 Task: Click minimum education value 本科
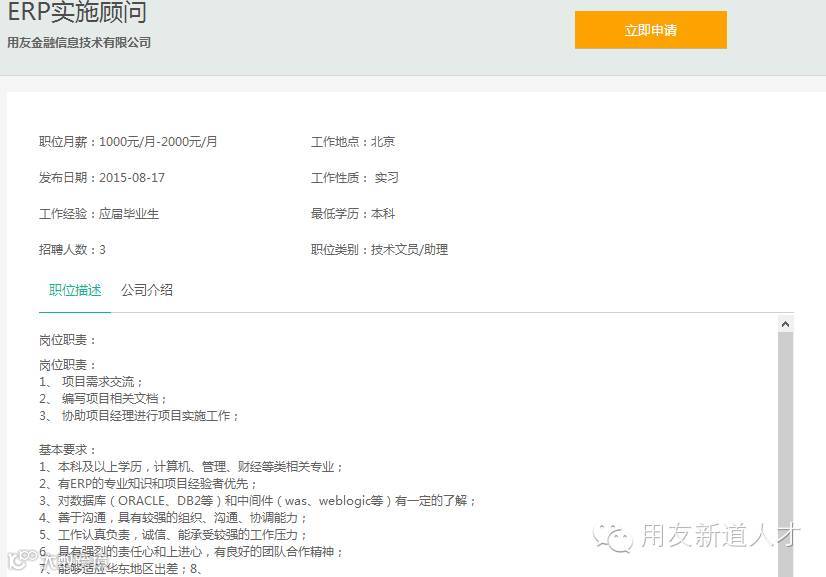click(x=382, y=214)
